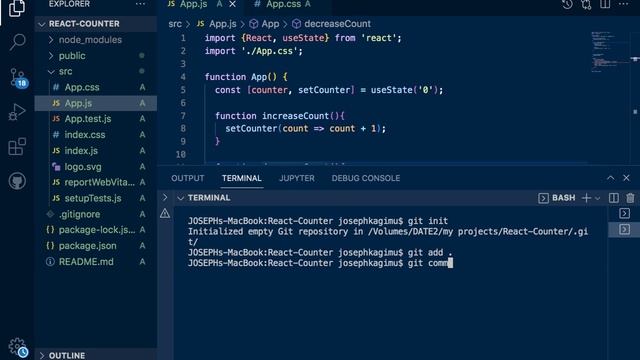Viewport: 640px width, 360px height.
Task: Click line number 5 in the gutter
Action: point(183,90)
